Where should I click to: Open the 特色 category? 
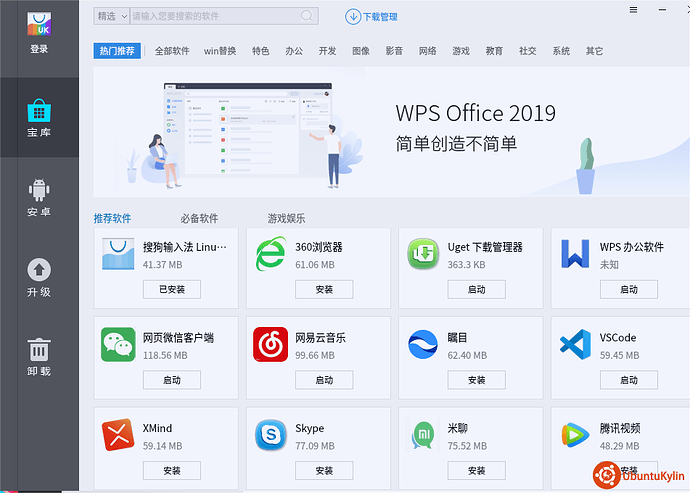pyautogui.click(x=261, y=51)
